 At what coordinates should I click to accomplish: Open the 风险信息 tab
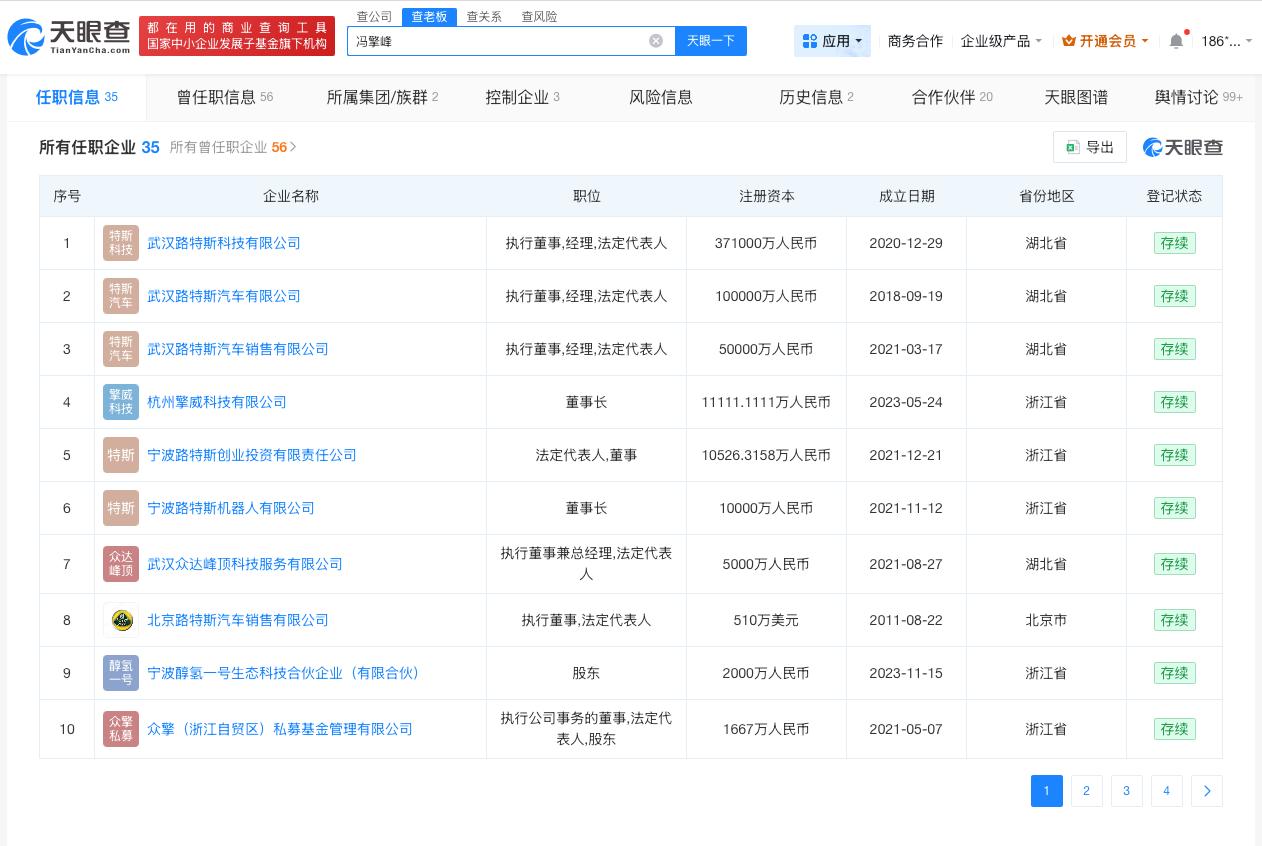(x=661, y=97)
